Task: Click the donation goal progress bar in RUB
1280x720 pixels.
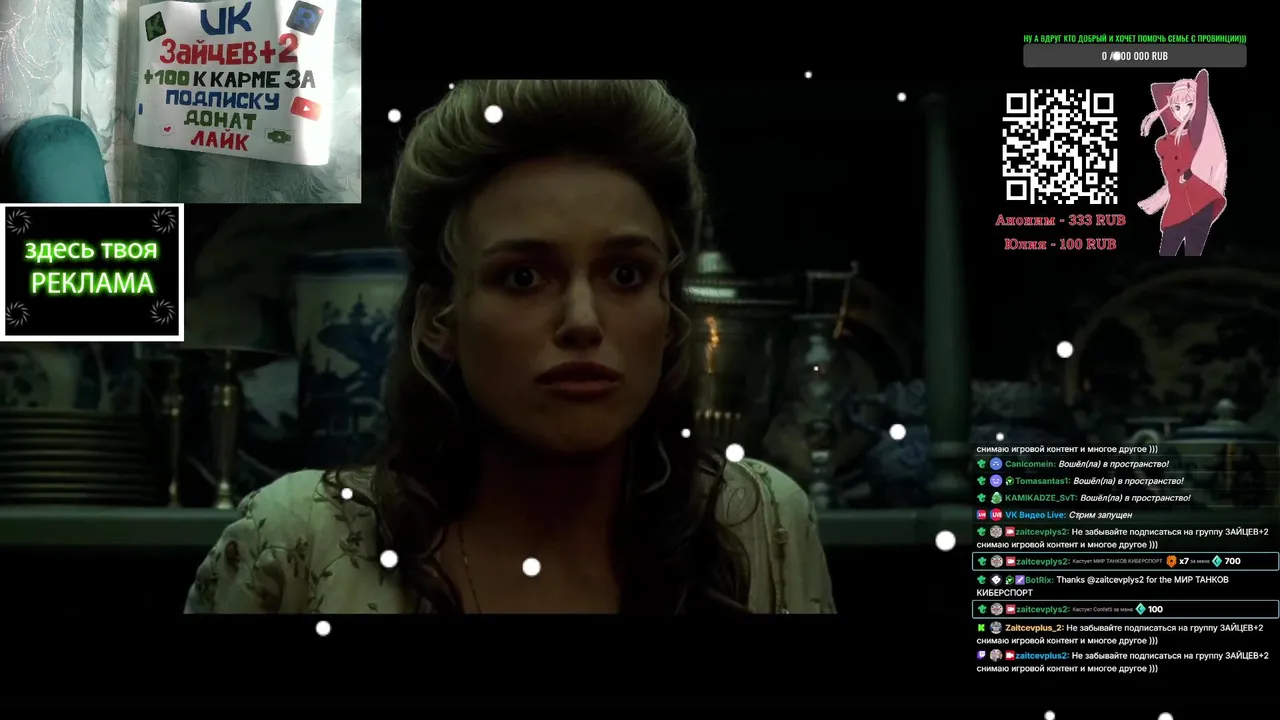Action: tap(1134, 56)
